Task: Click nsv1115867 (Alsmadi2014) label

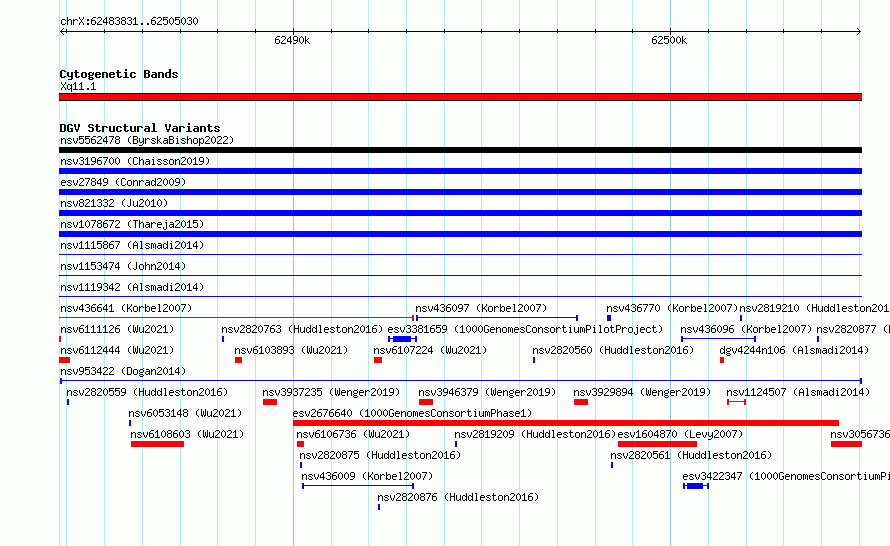Action: (132, 245)
